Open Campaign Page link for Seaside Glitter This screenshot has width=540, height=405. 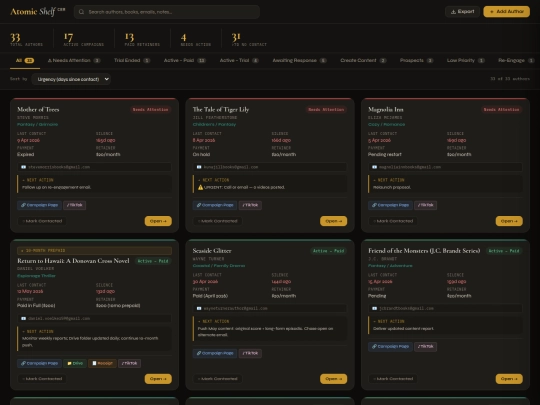pyautogui.click(x=215, y=353)
